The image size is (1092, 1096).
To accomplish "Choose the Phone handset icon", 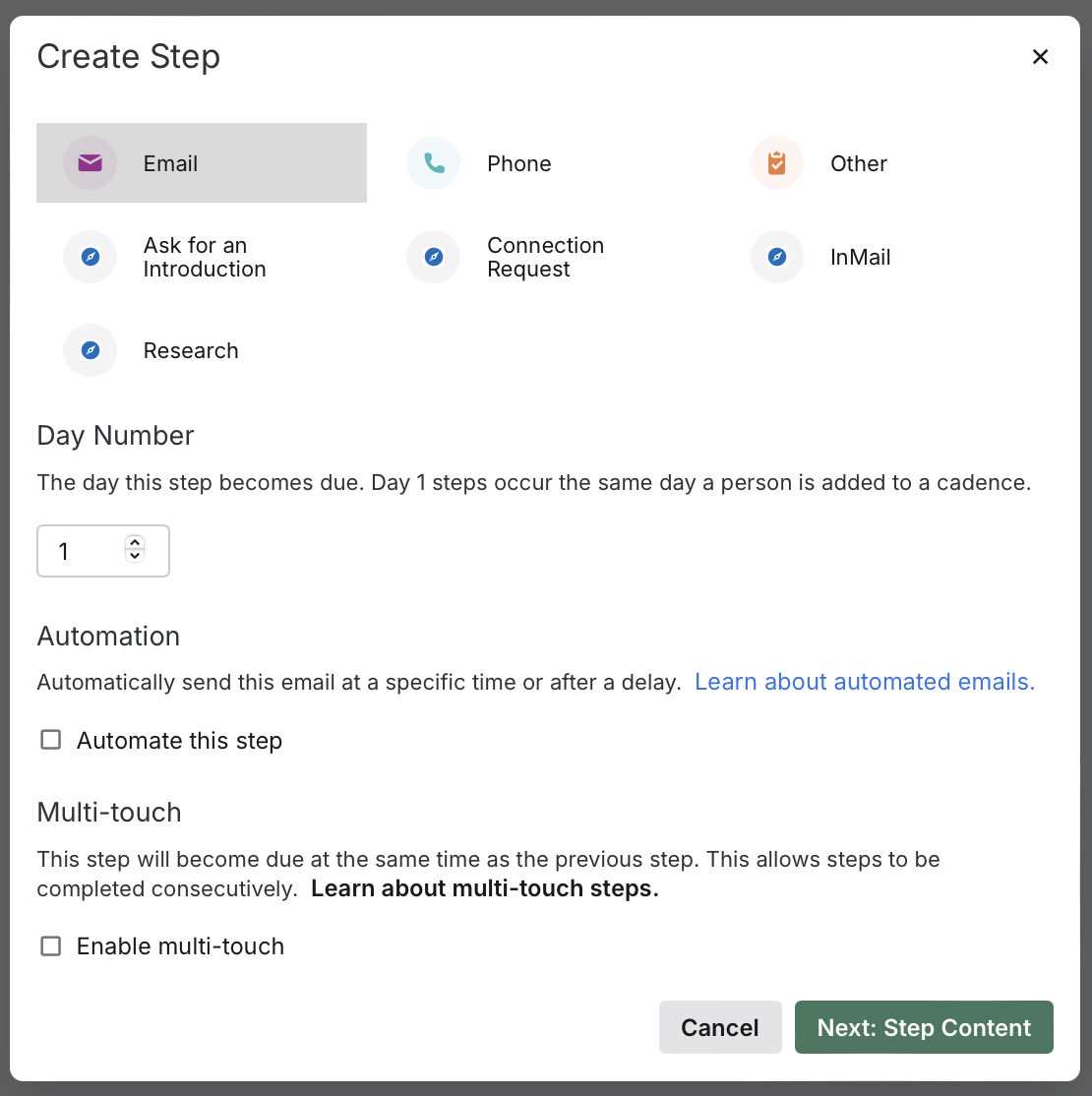I will (434, 163).
